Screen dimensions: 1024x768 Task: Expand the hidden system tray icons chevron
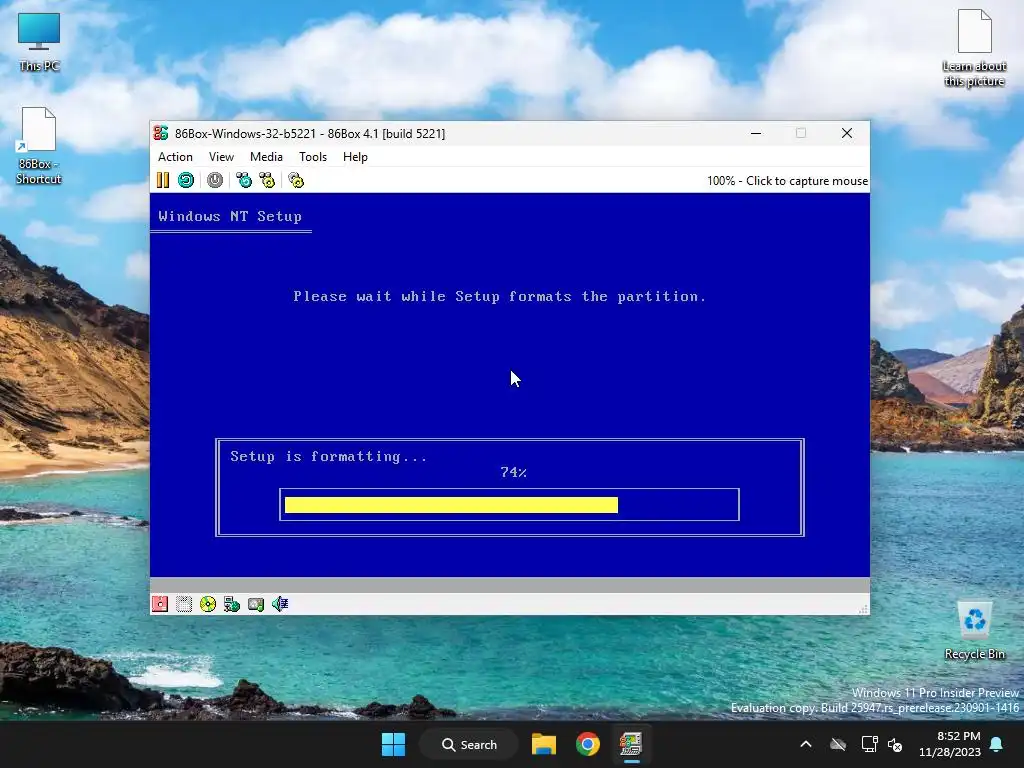tap(806, 744)
